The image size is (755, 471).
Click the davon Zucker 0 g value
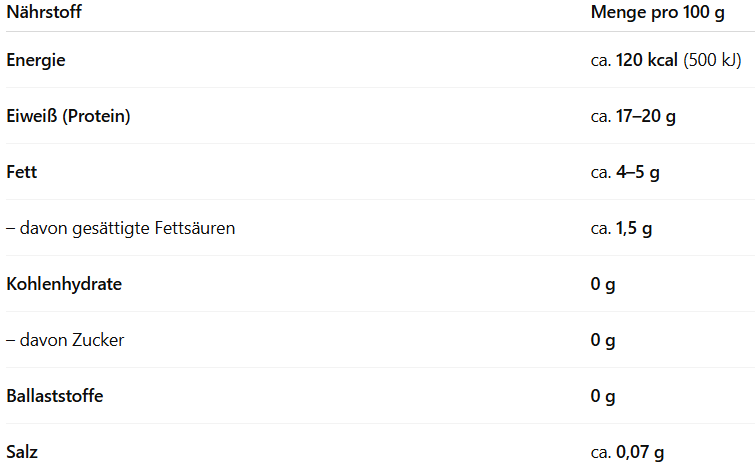603,340
